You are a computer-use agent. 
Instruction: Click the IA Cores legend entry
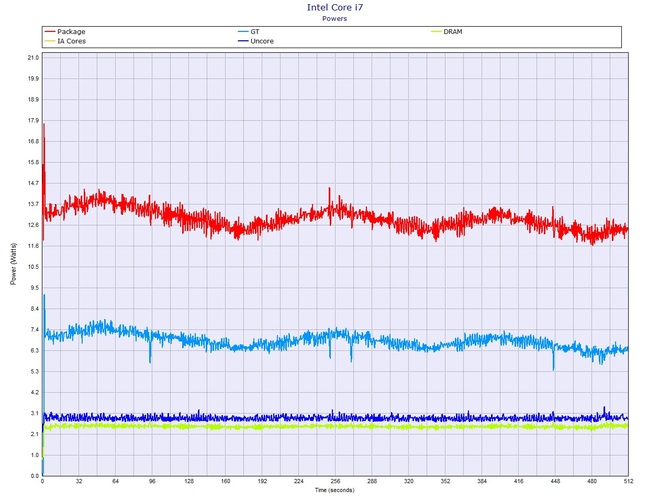(65, 41)
